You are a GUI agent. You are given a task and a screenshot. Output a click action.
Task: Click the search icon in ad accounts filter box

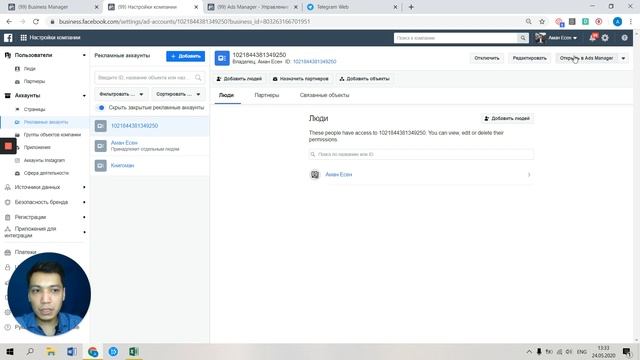click(198, 78)
